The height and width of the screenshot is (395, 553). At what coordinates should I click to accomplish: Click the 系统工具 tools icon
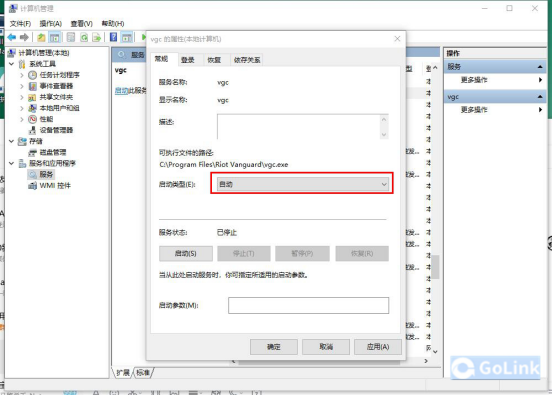click(x=22, y=64)
